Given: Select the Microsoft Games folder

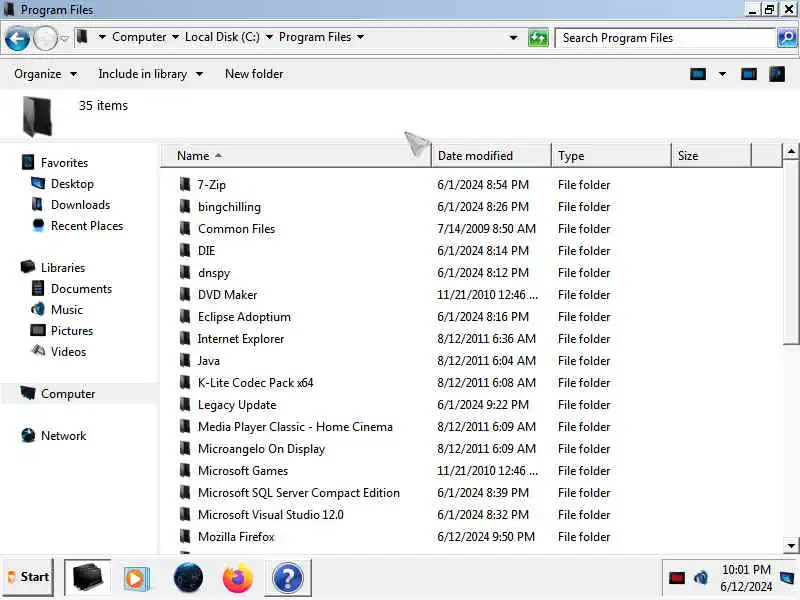Looking at the screenshot, I should click(242, 470).
